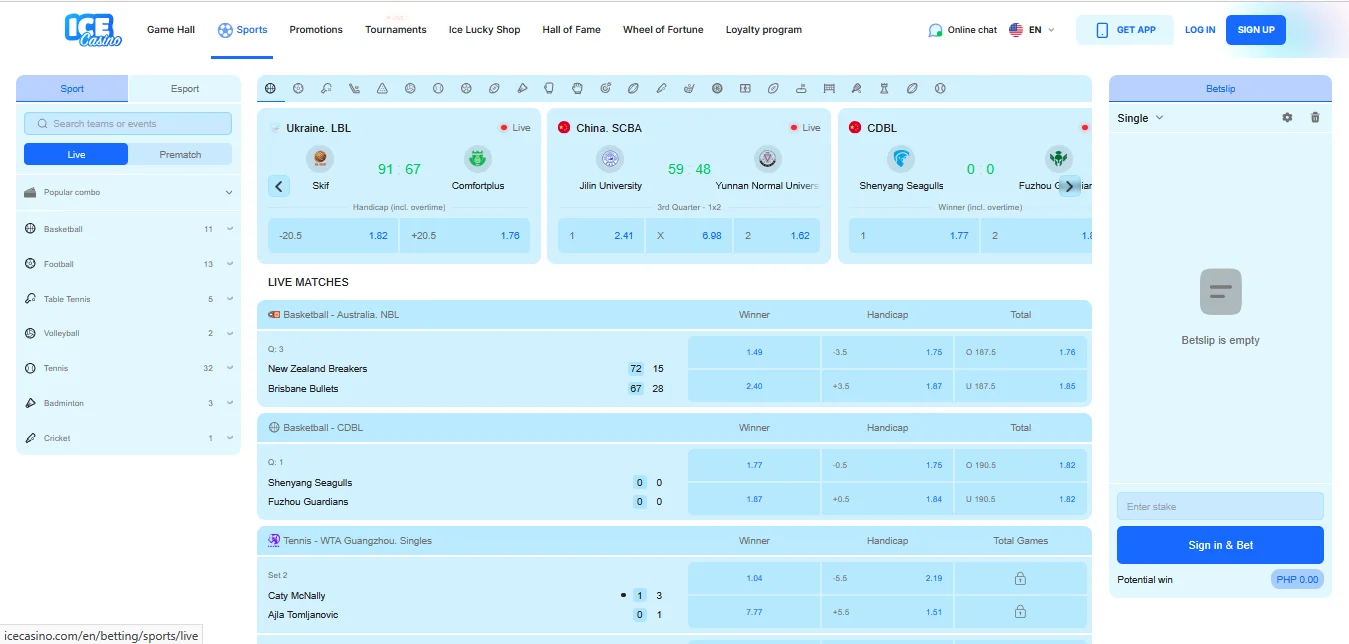1349x644 pixels.
Task: Clear betslip with the trash icon
Action: (x=1315, y=118)
